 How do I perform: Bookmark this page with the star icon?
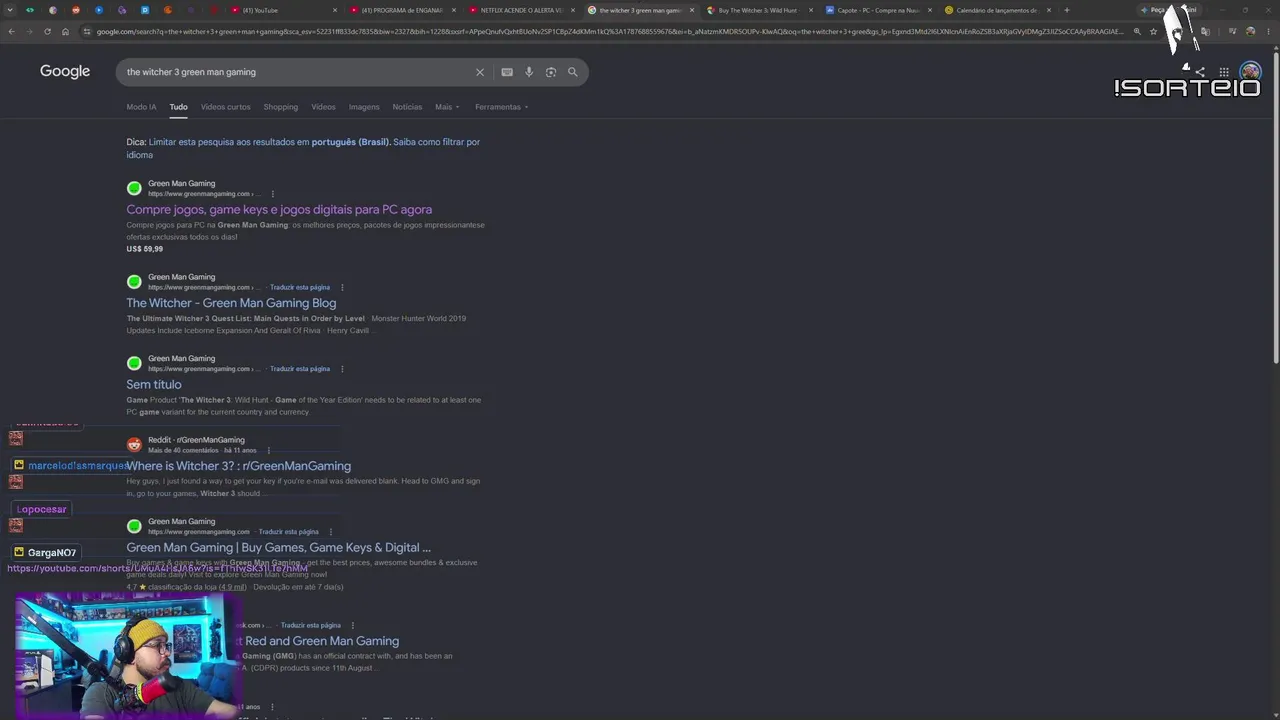click(1153, 32)
